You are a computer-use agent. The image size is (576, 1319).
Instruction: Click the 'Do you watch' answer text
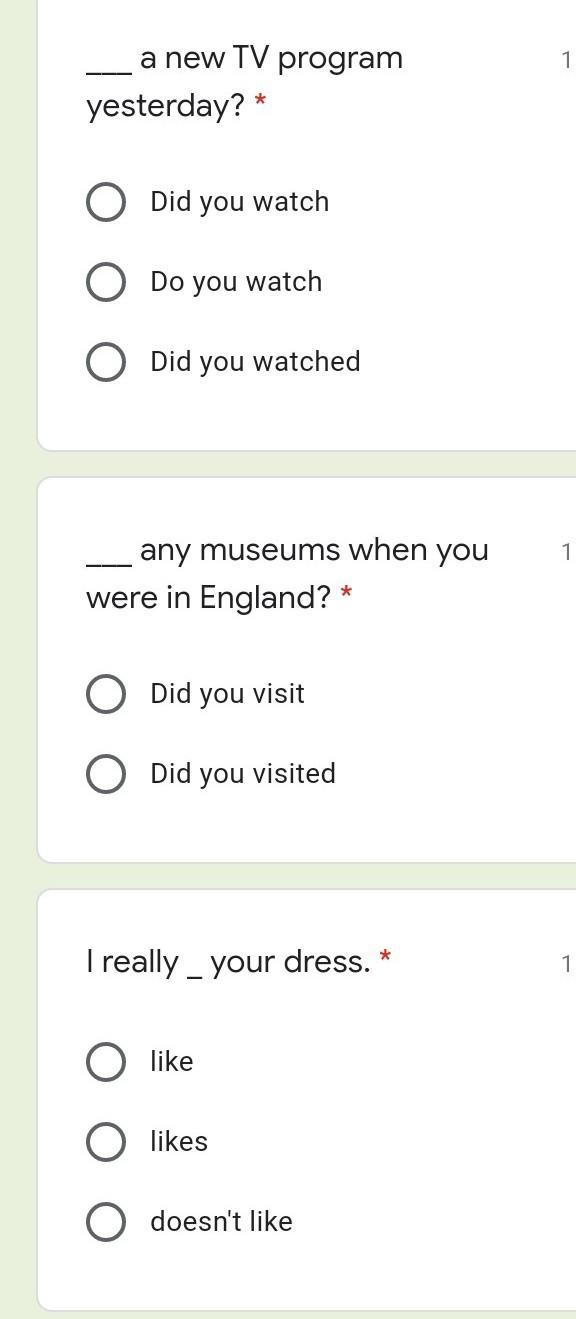click(x=236, y=282)
